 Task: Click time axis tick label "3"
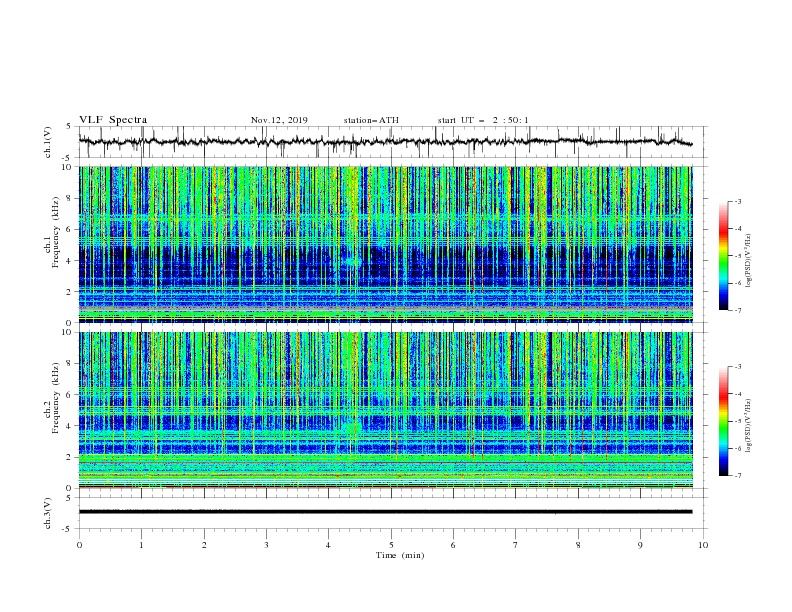pyautogui.click(x=266, y=545)
